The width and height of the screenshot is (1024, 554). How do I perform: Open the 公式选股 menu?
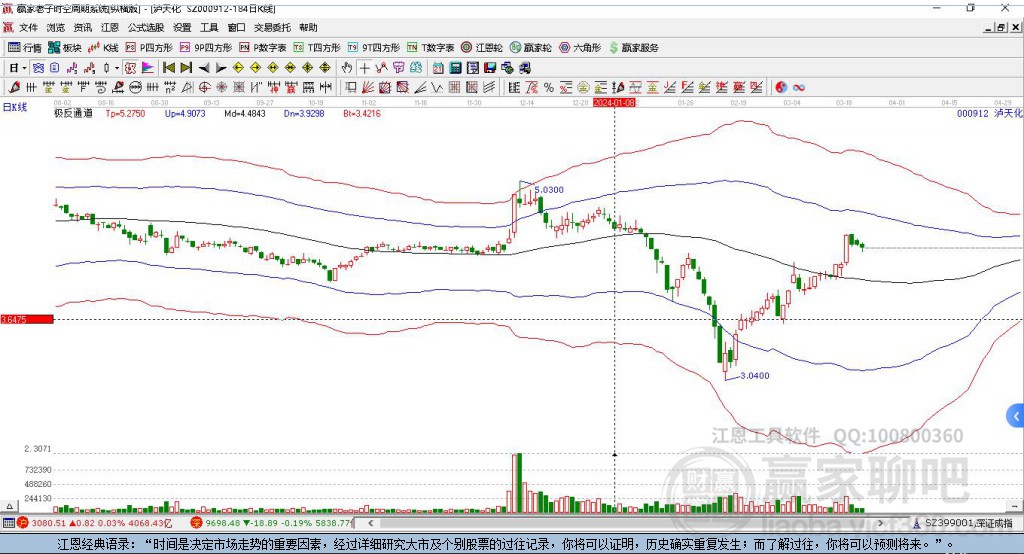pos(146,27)
